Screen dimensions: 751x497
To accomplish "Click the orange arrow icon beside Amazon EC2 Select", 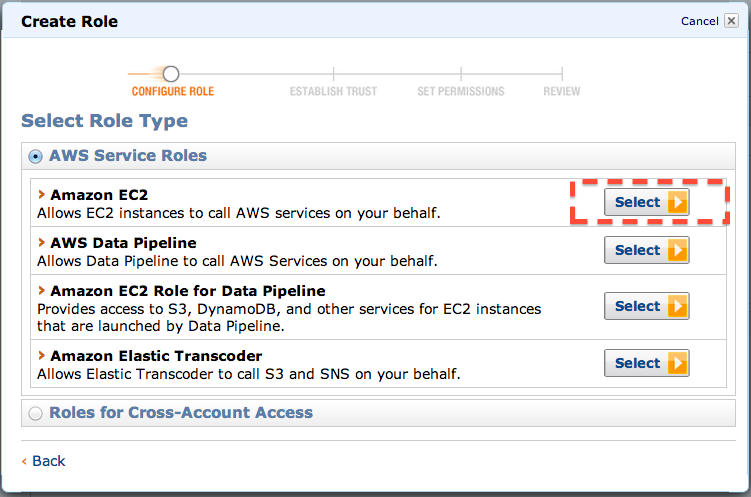I will [x=678, y=202].
